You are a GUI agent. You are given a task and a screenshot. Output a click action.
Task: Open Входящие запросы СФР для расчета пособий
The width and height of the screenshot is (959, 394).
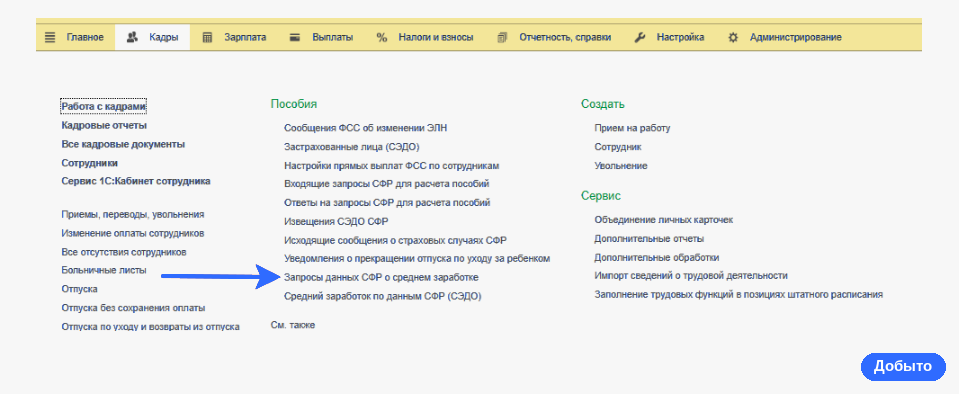(x=387, y=184)
